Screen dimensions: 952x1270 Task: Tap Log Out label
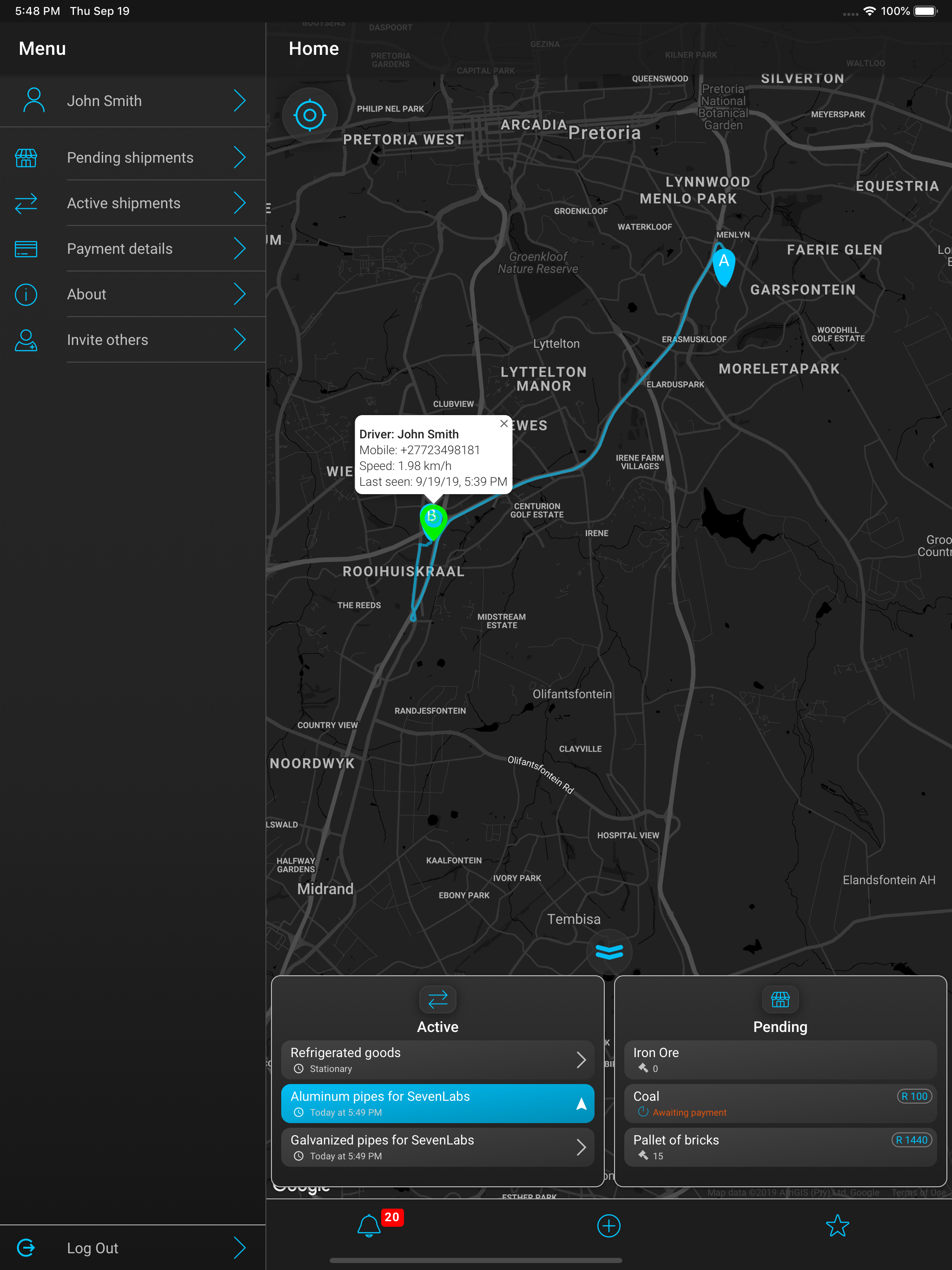[93, 1248]
